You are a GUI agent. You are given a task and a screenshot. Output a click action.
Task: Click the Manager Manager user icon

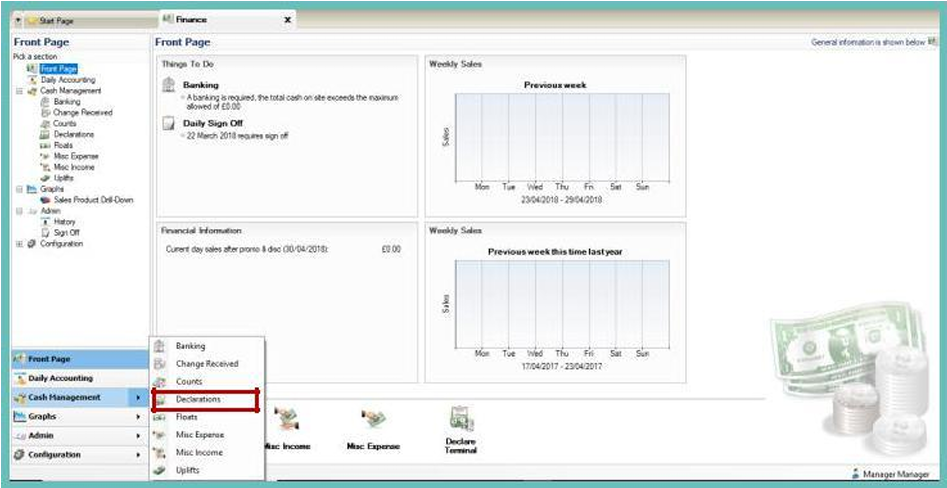point(855,474)
